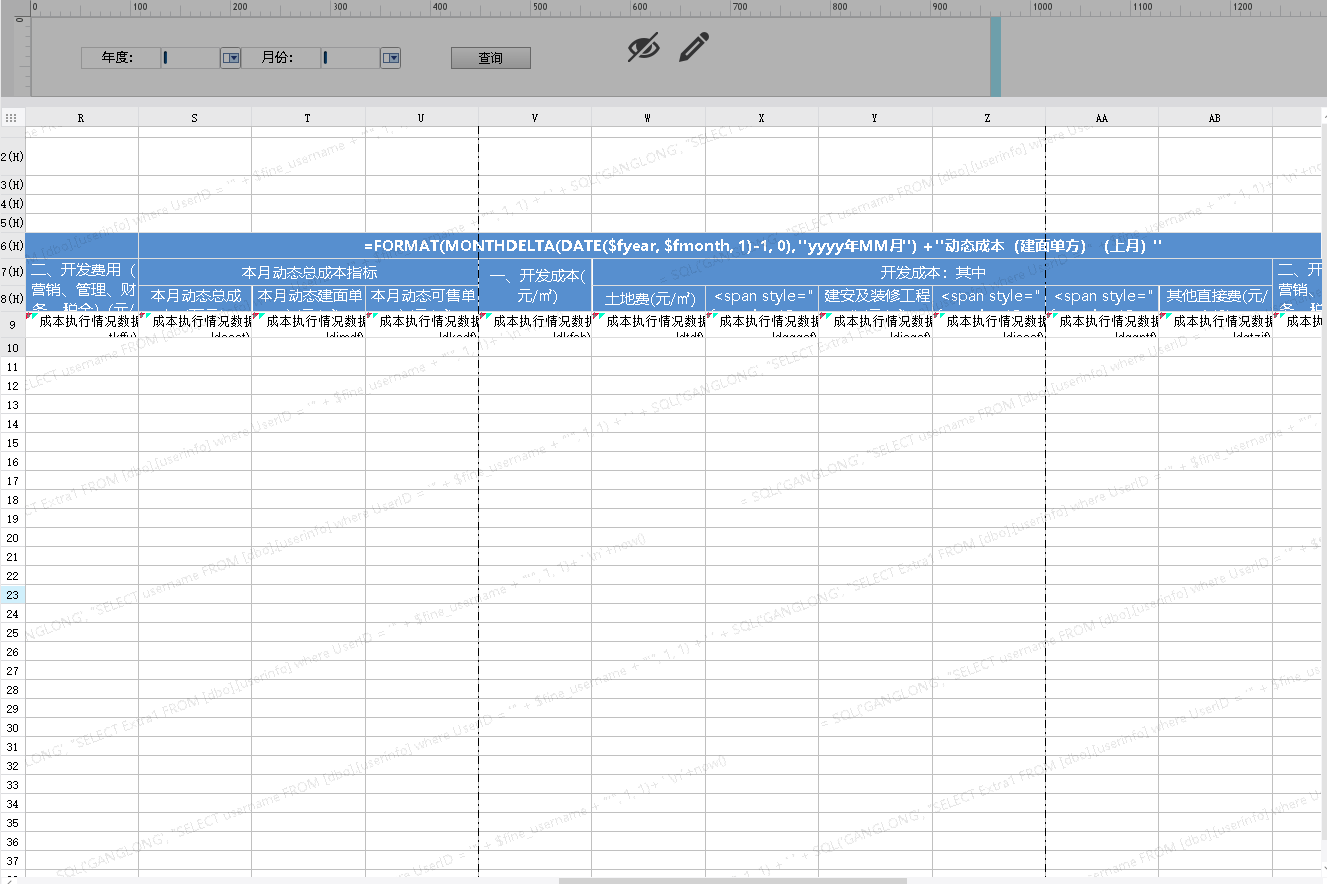The image size is (1327, 884).
Task: Select the 成本执行情况数据 cell in column X
Action: (762, 324)
